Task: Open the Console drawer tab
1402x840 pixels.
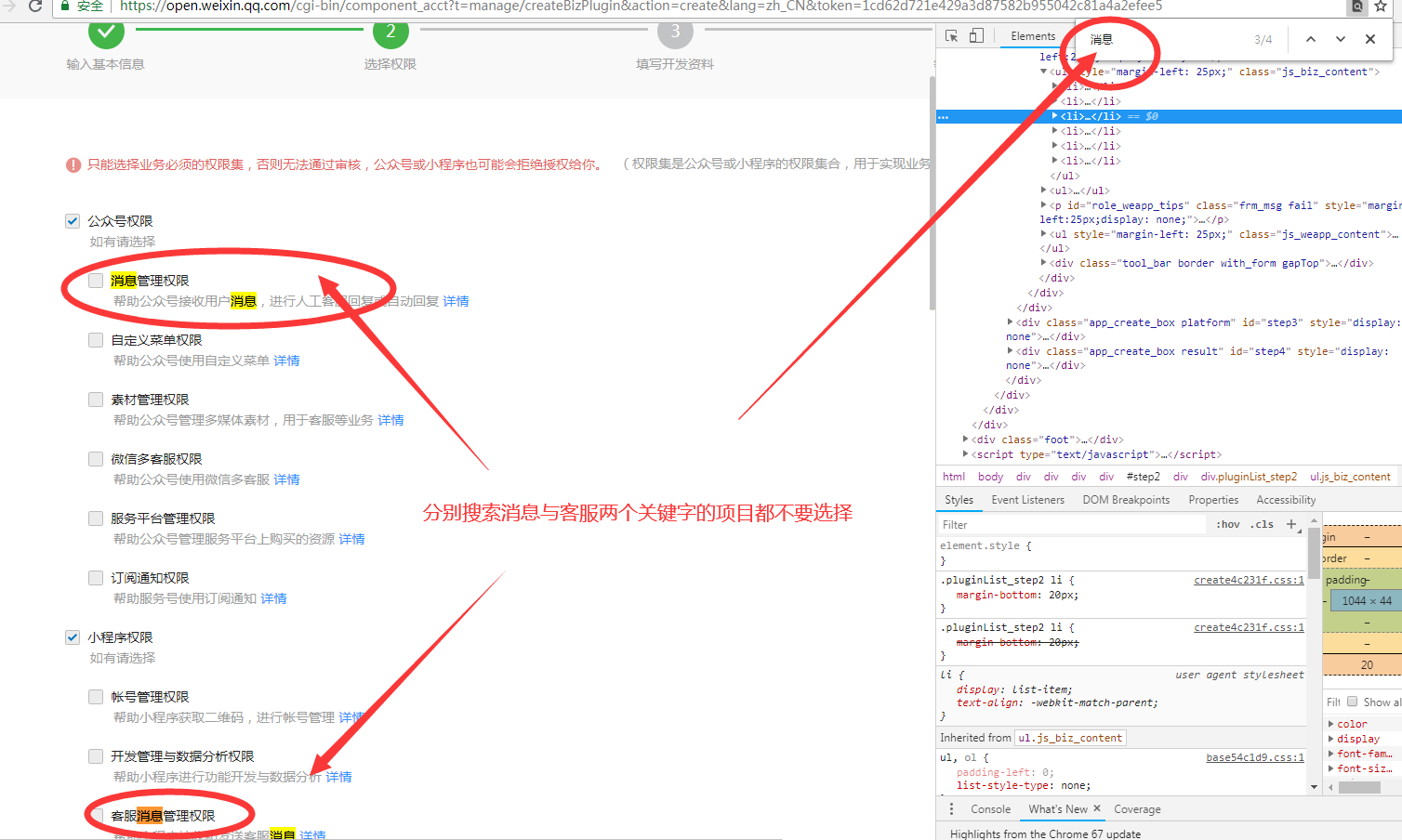Action: (x=990, y=809)
